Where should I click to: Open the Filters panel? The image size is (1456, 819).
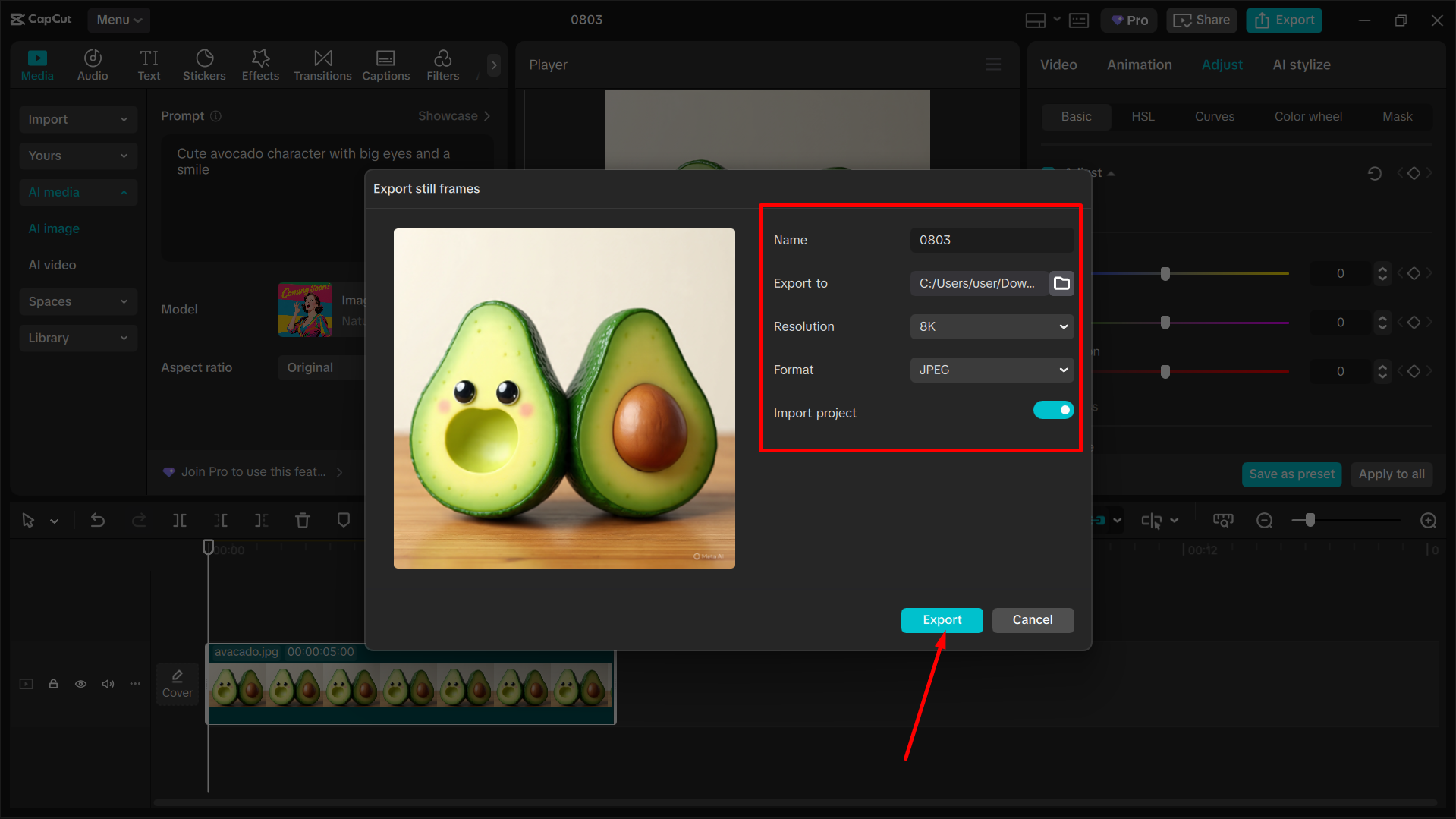pos(442,65)
